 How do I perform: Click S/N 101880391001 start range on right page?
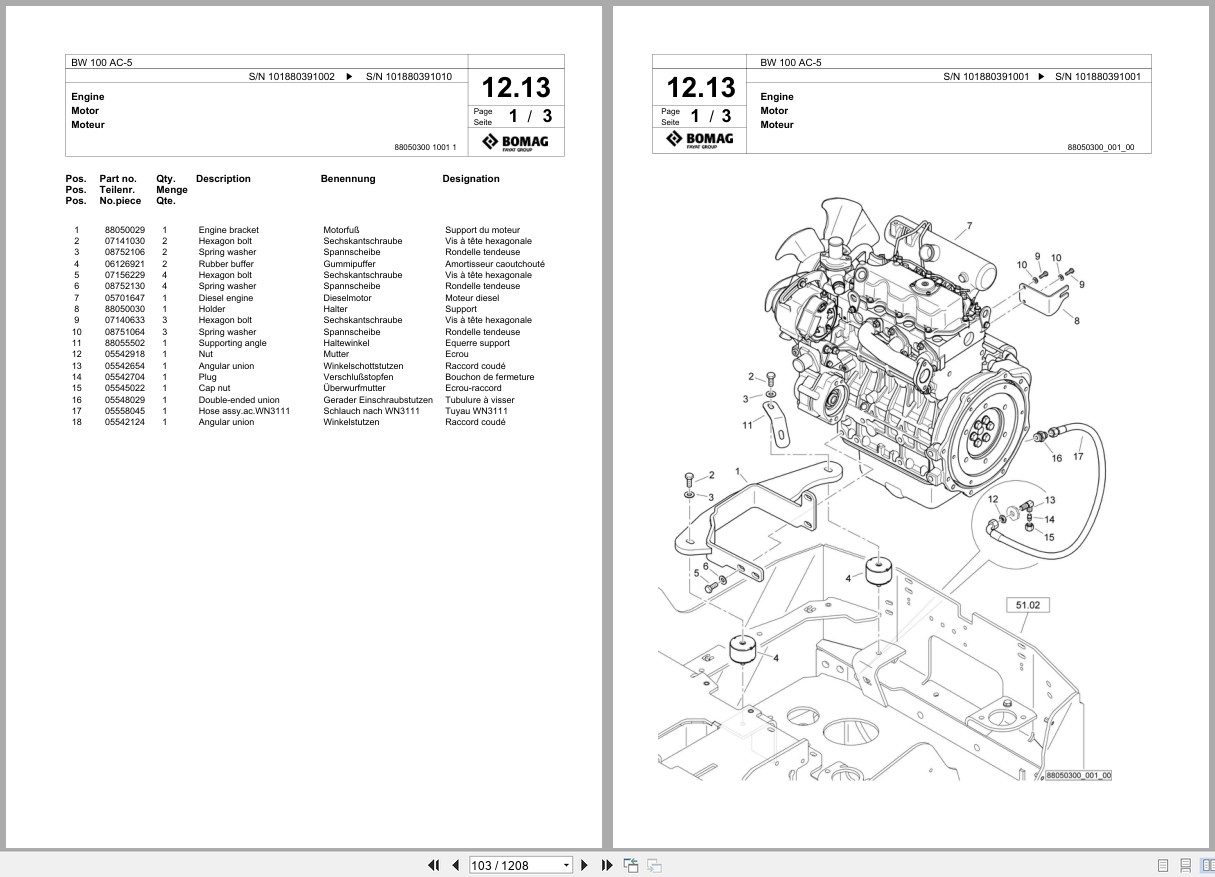point(986,77)
